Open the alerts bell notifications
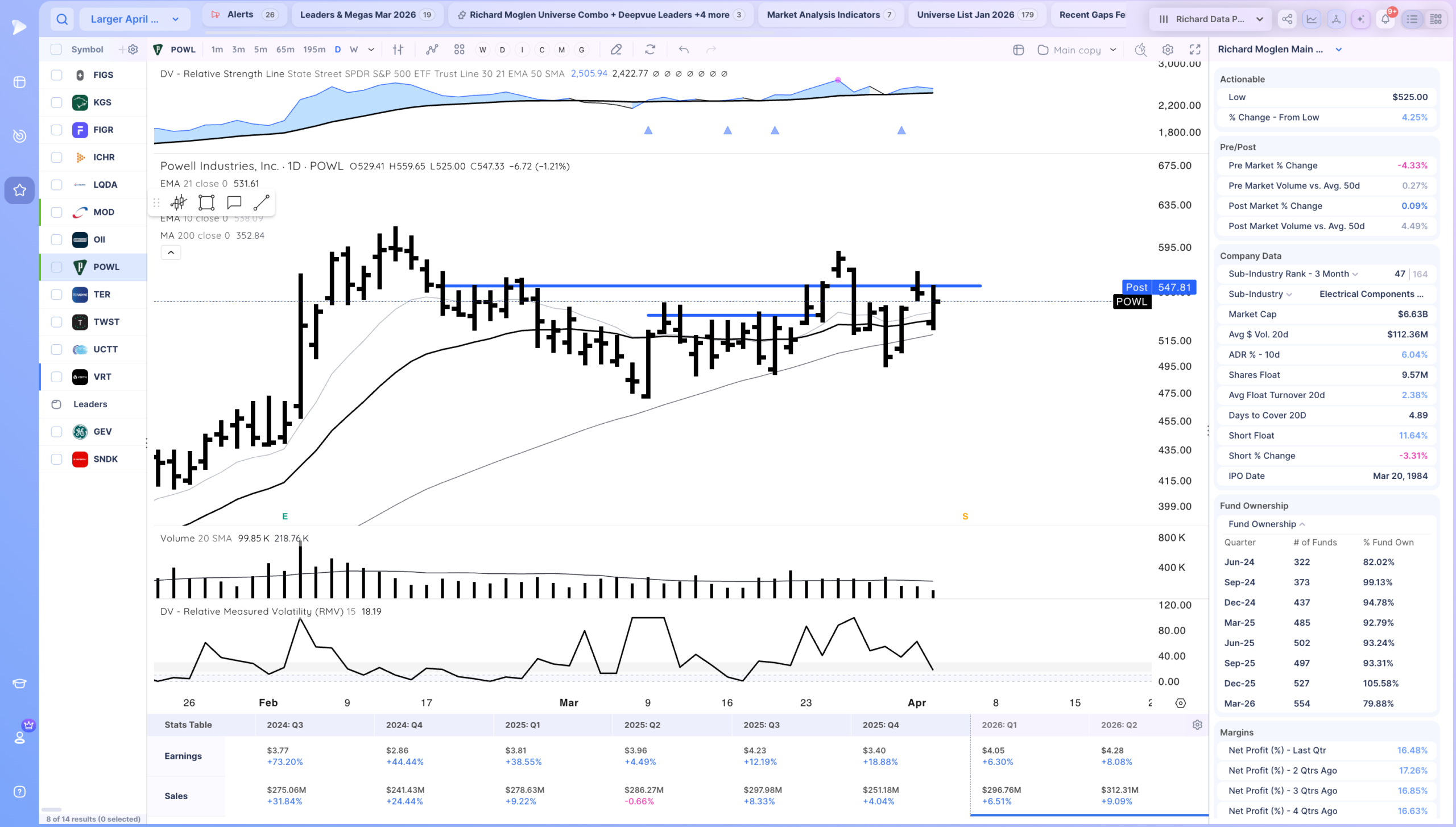This screenshot has height=827, width=1456. [x=1385, y=19]
